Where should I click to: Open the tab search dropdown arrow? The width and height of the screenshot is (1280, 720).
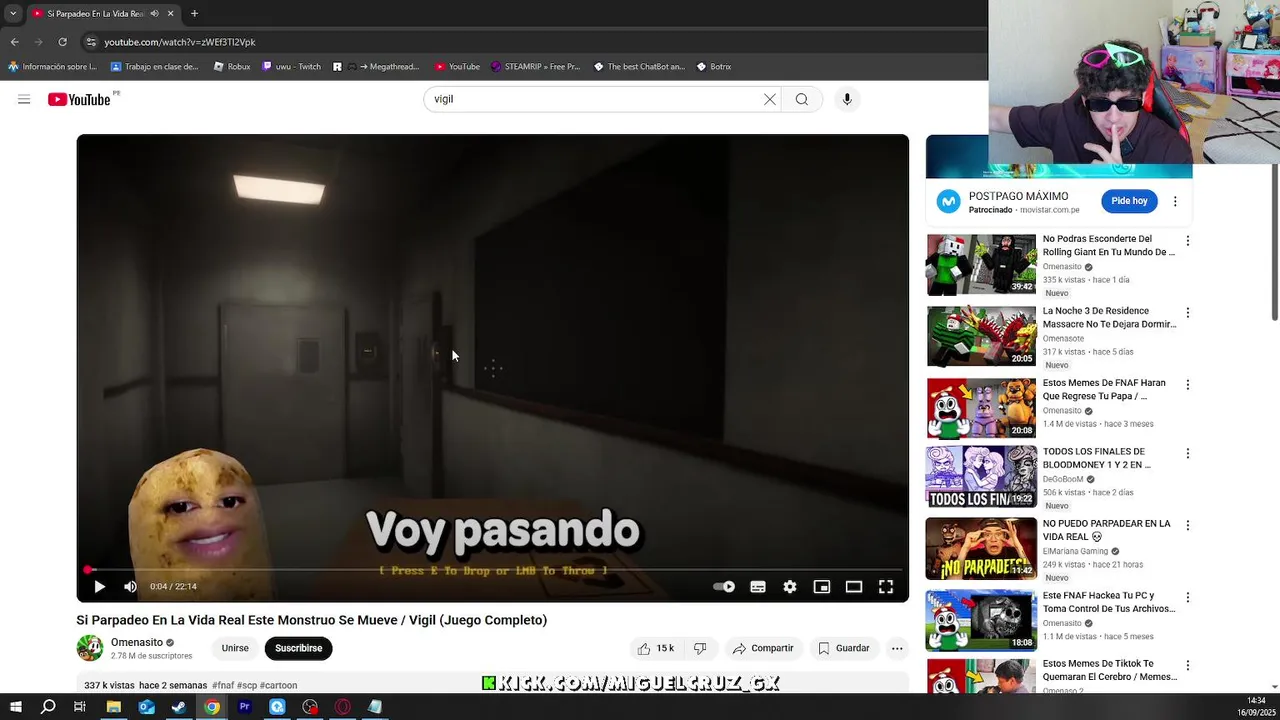(x=13, y=14)
